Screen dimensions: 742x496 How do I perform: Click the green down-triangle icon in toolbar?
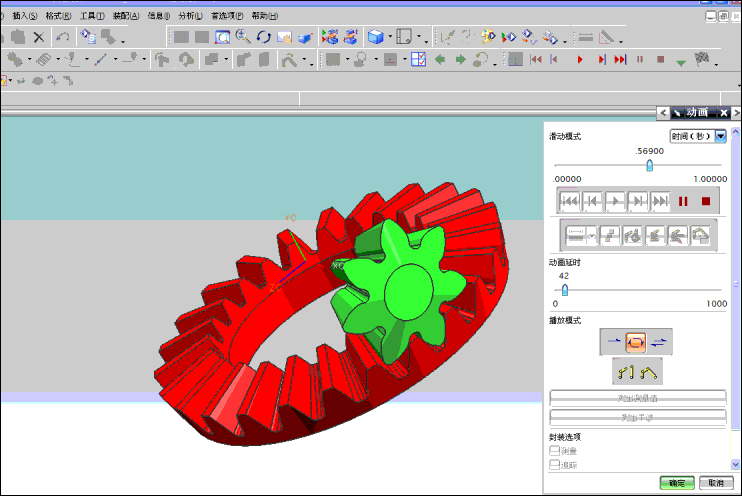tap(680, 62)
